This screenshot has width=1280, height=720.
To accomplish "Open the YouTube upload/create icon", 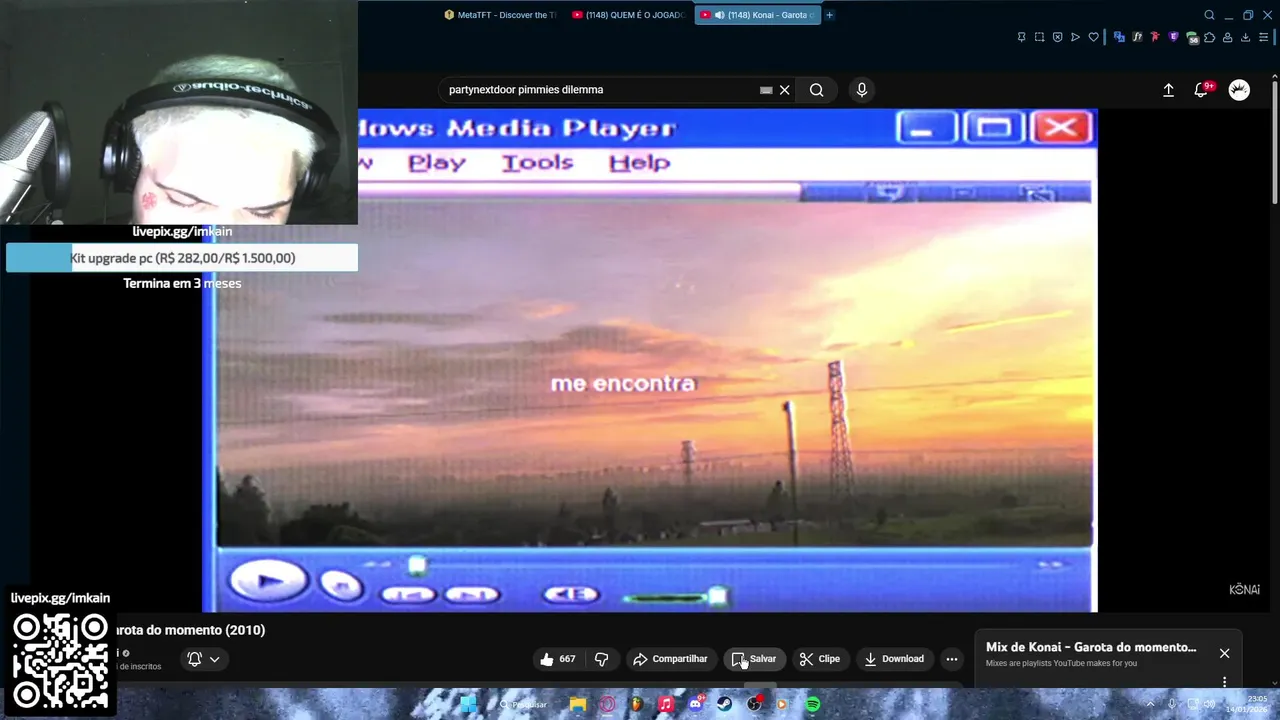I will [1168, 90].
